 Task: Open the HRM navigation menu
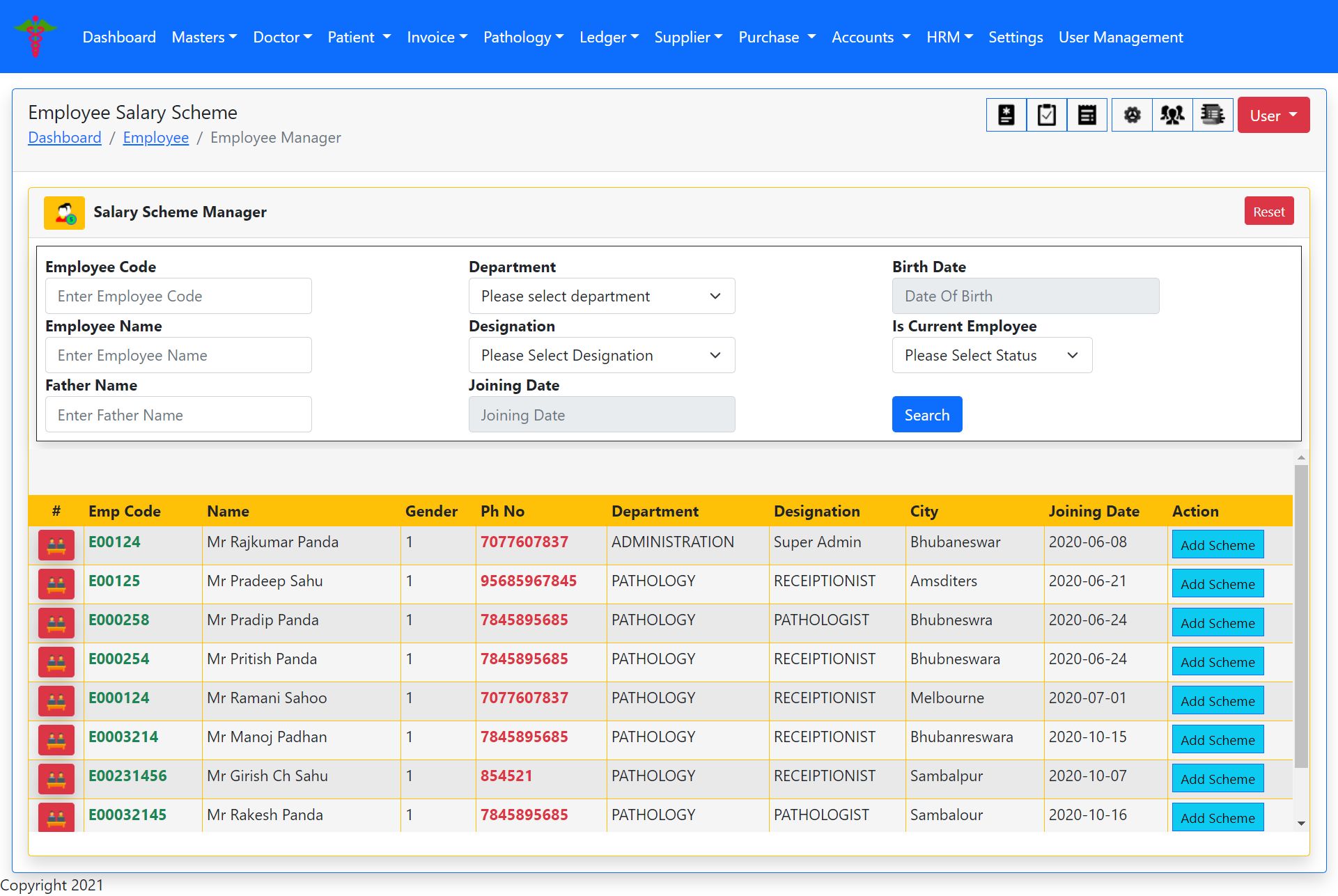coord(949,37)
